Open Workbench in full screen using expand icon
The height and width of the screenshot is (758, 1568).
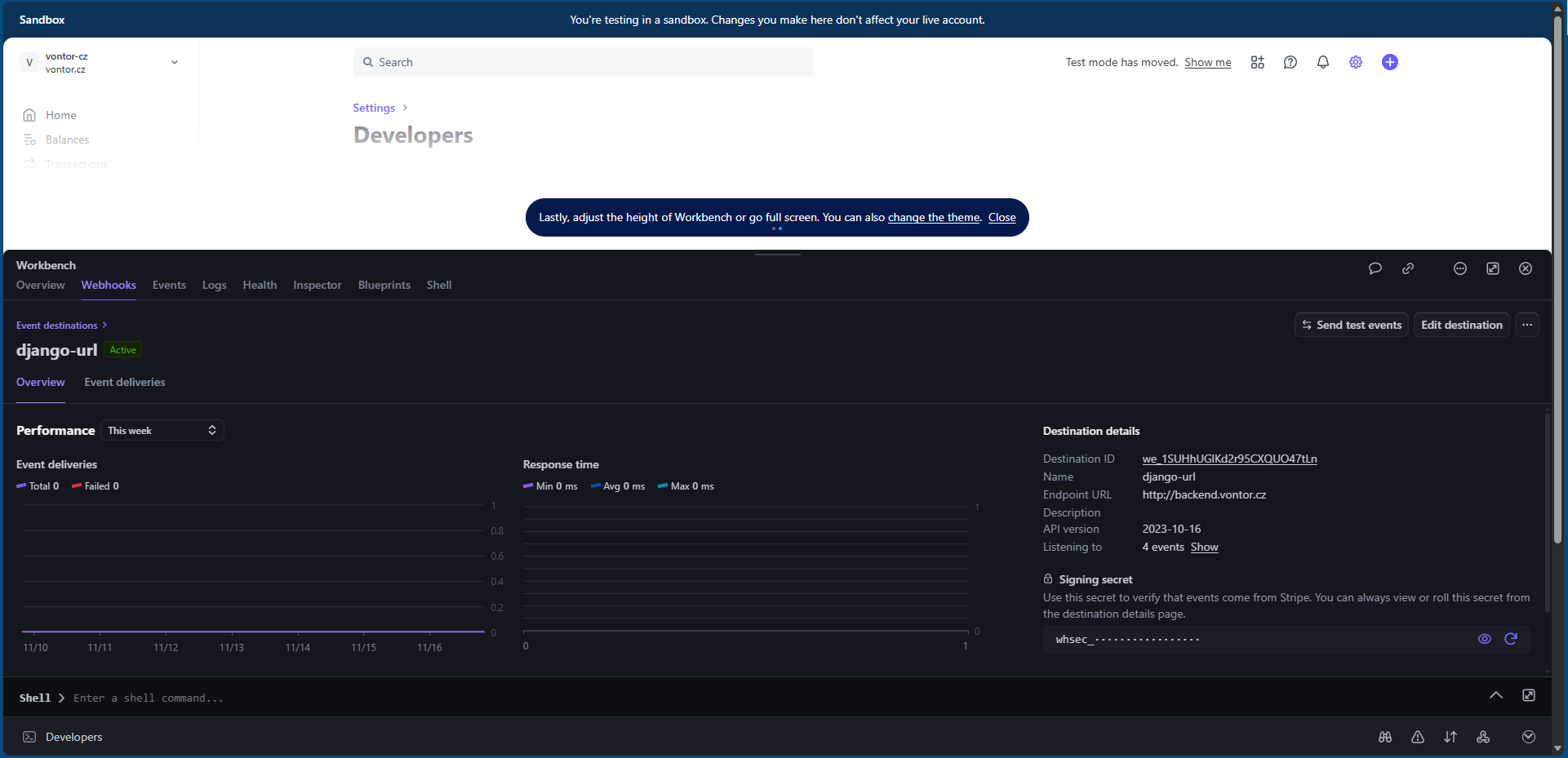click(1493, 268)
